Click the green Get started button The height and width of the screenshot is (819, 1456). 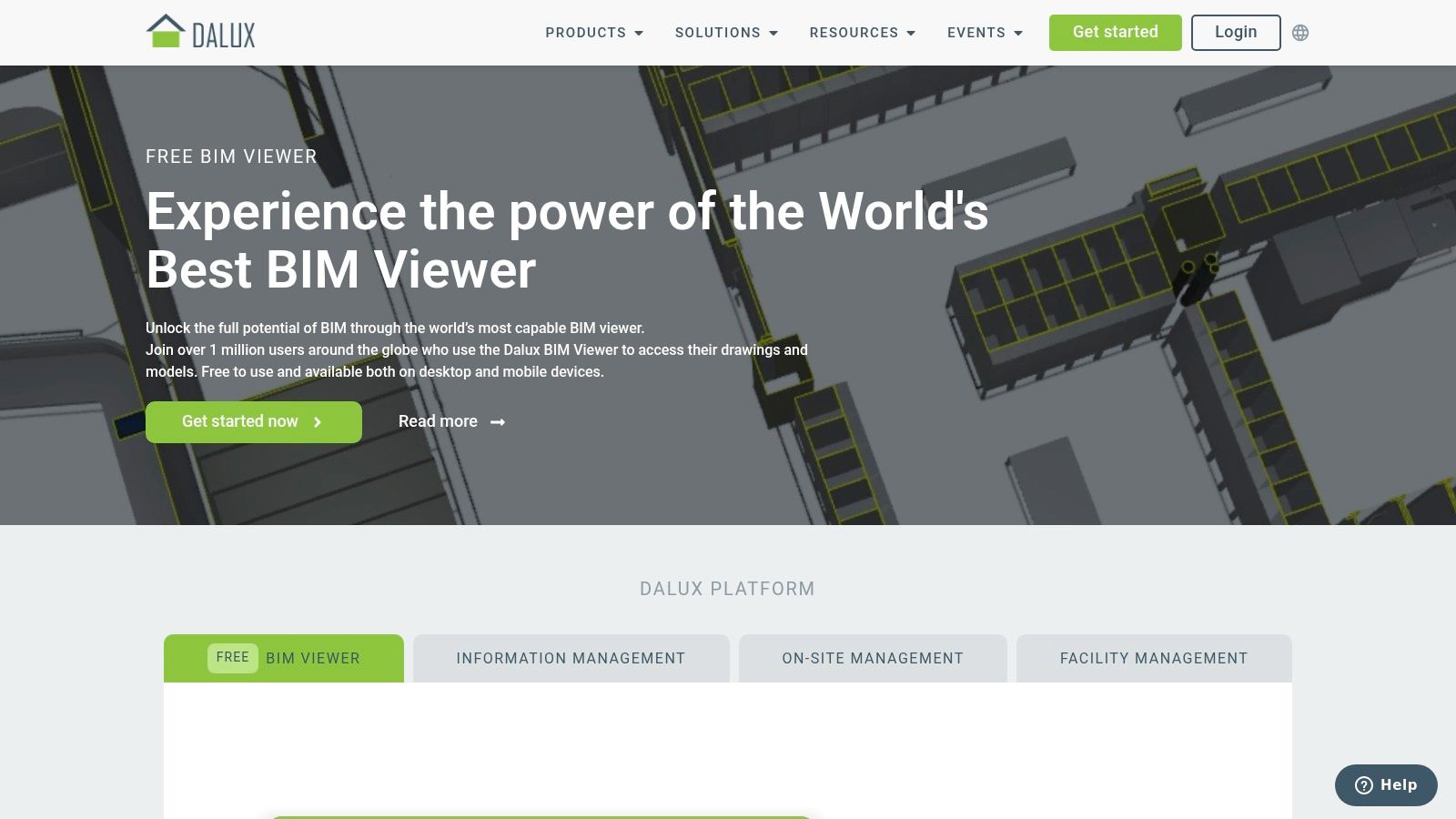point(1115,33)
